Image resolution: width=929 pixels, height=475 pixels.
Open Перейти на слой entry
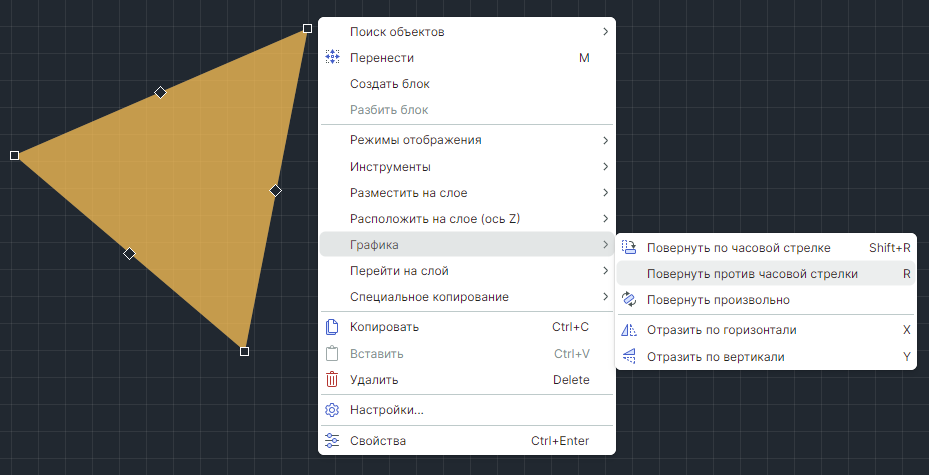(x=467, y=271)
